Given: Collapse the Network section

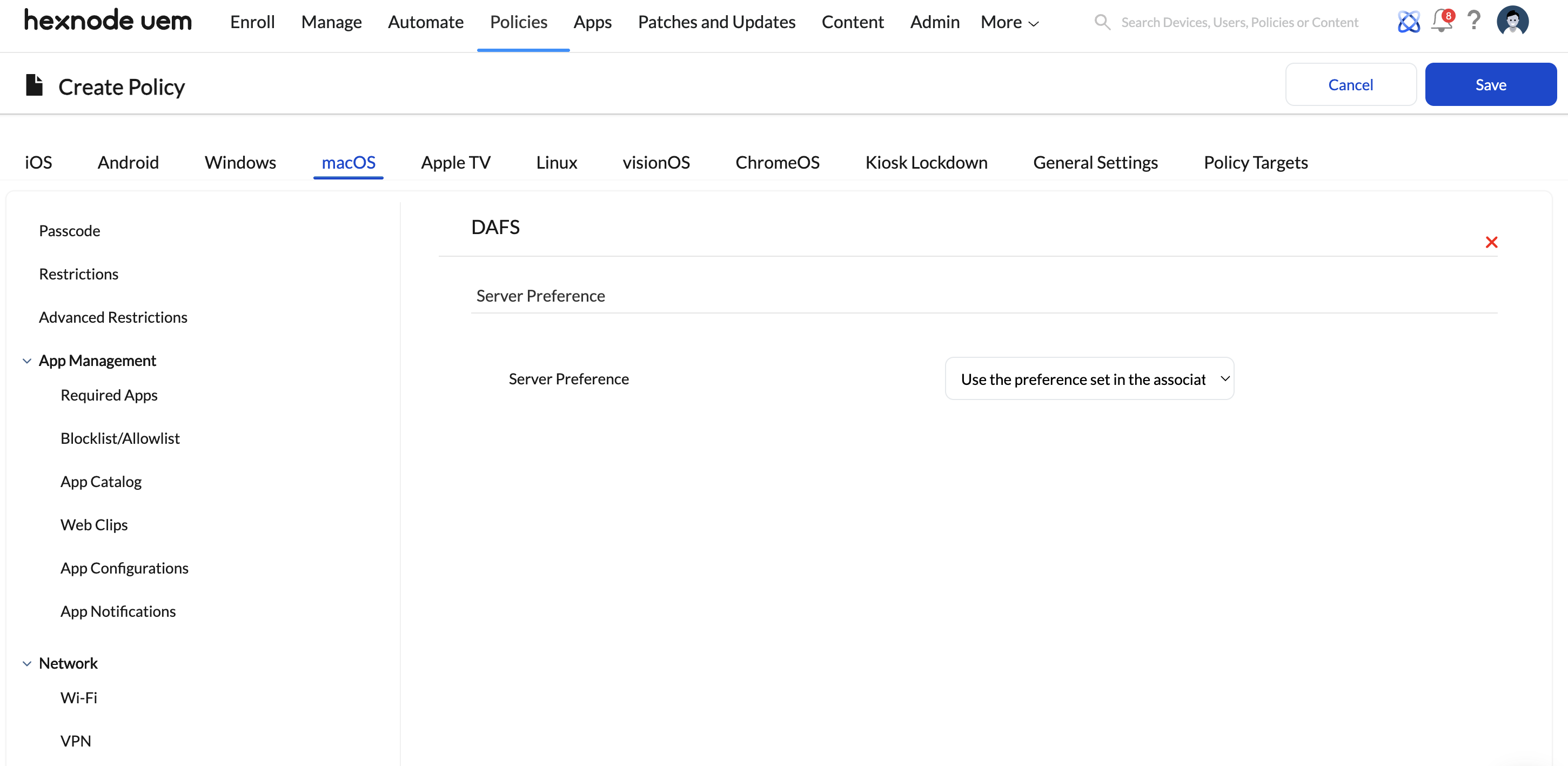Looking at the screenshot, I should (27, 664).
